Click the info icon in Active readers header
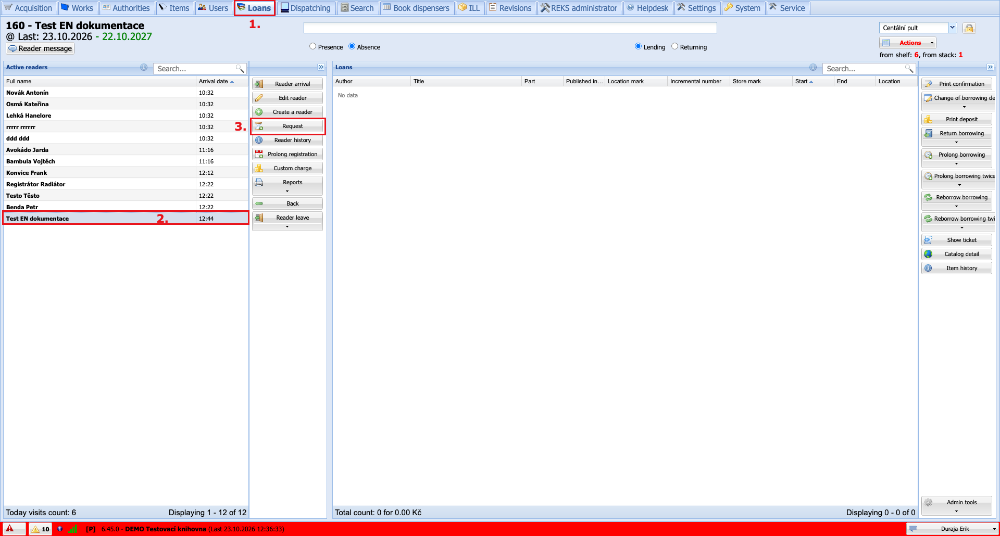The image size is (1000, 536). 144,68
